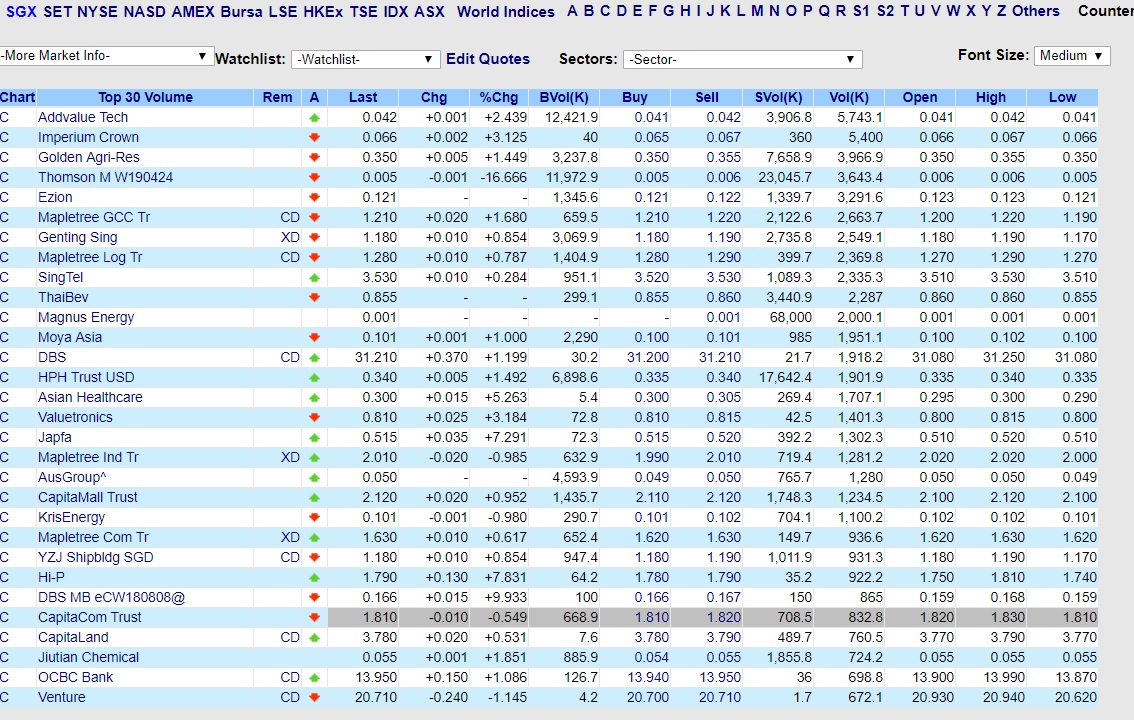Screen dimensions: 1134x720
Task: Select the HKEx market tab
Action: click(x=323, y=12)
